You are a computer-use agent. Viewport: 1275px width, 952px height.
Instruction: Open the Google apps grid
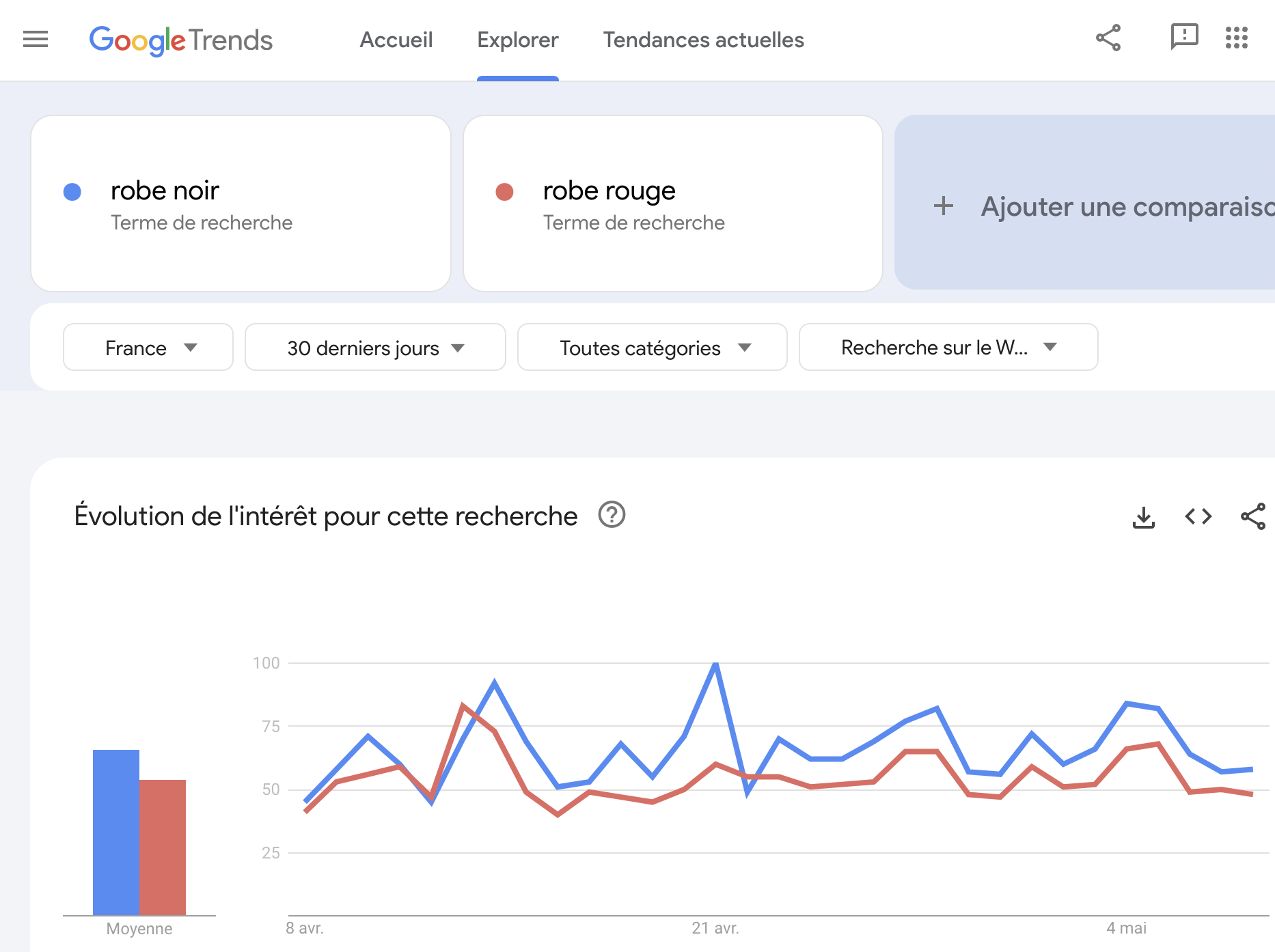1236,38
